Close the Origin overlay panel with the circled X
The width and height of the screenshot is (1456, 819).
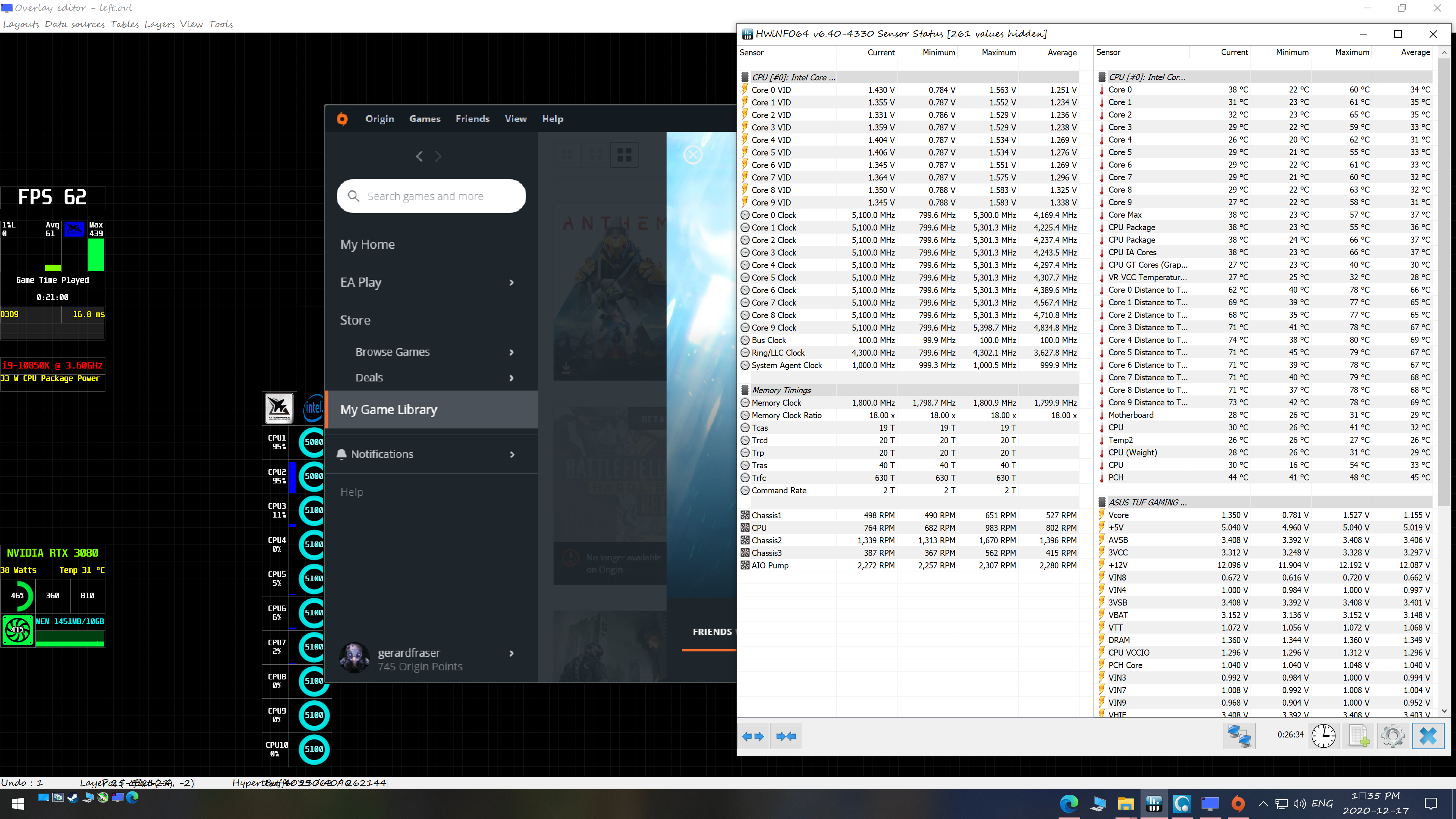click(x=693, y=155)
